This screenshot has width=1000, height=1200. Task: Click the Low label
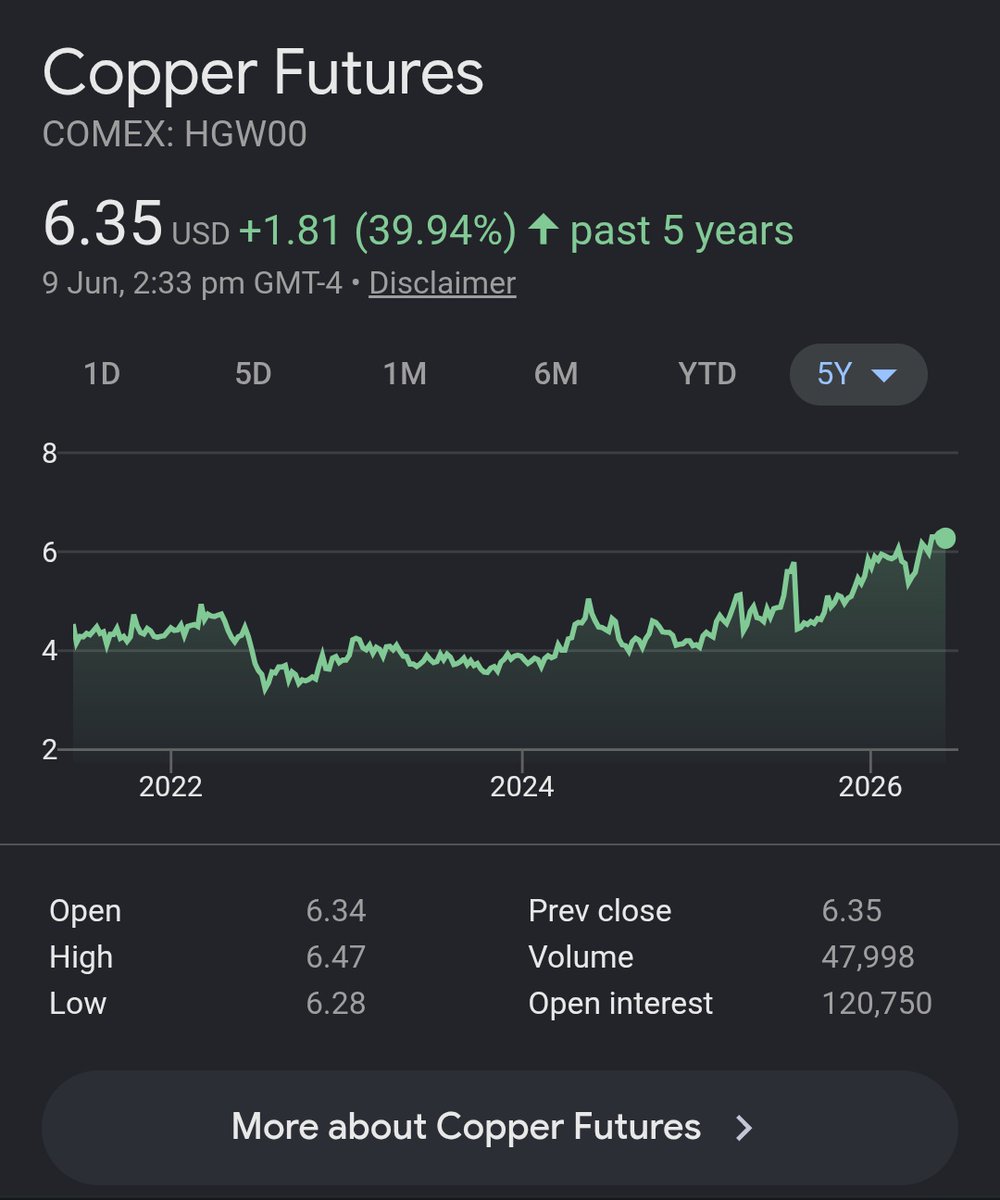pyautogui.click(x=78, y=1003)
